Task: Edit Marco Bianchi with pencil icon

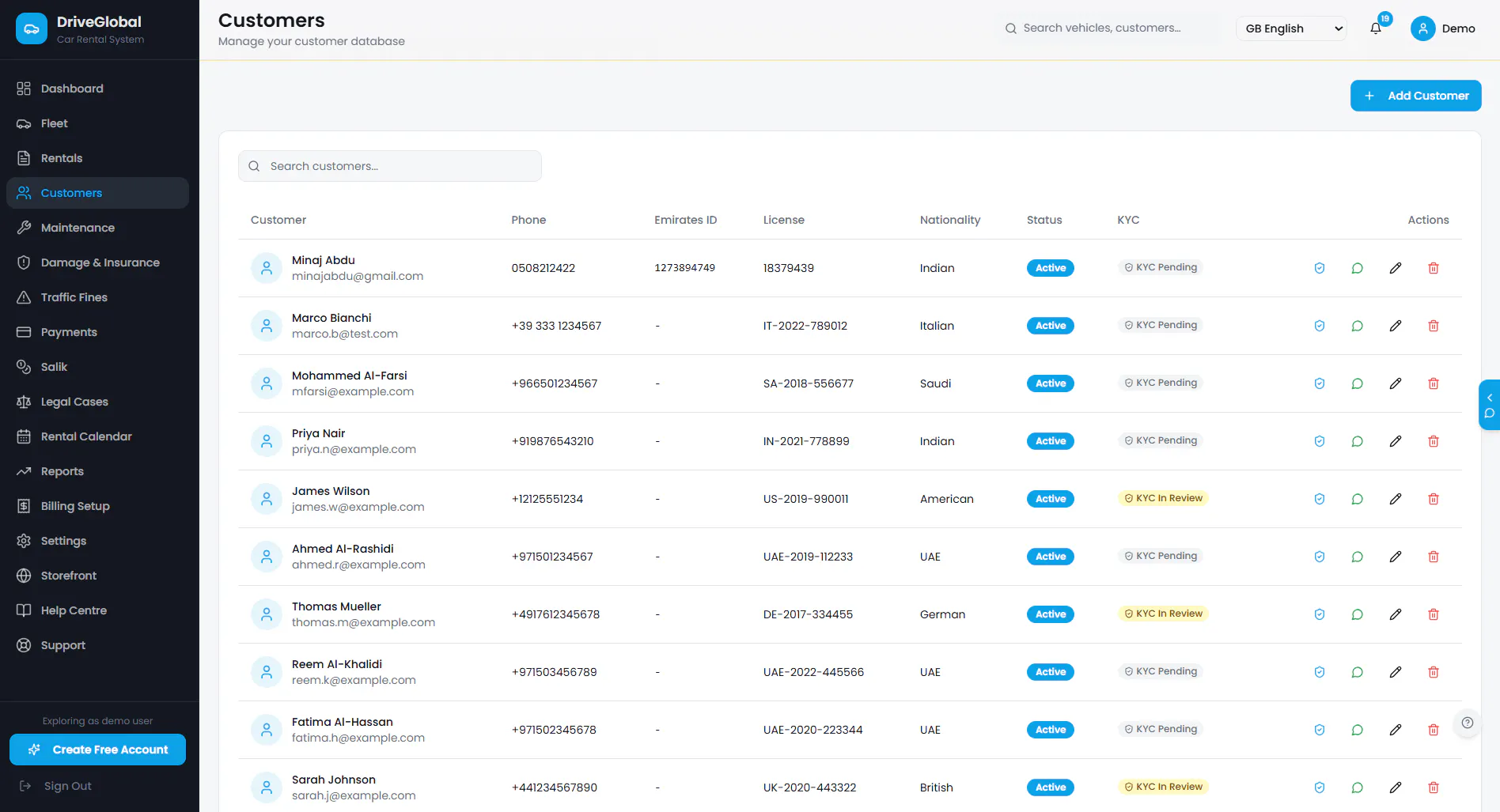Action: (x=1395, y=326)
